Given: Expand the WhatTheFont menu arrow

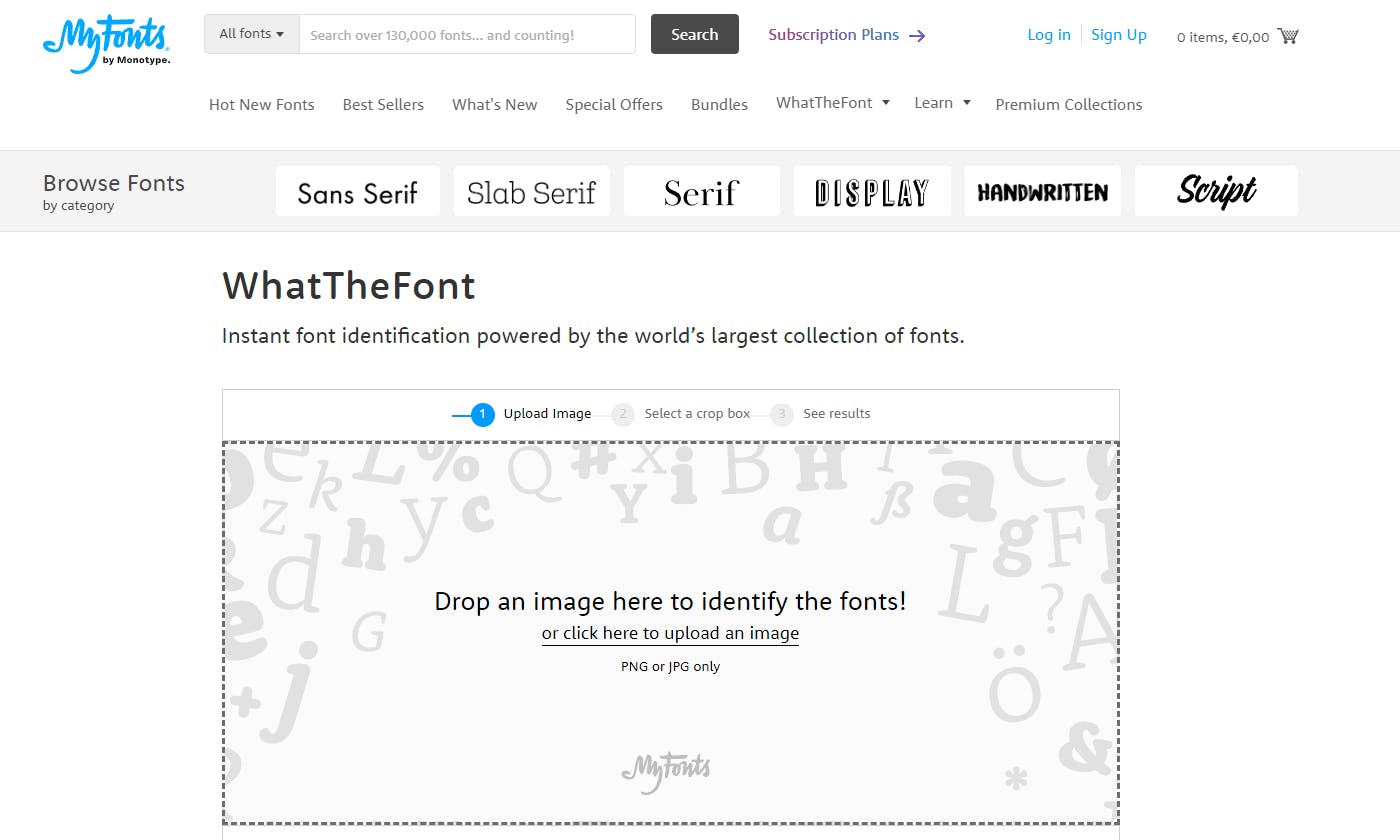Looking at the screenshot, I should pos(886,103).
